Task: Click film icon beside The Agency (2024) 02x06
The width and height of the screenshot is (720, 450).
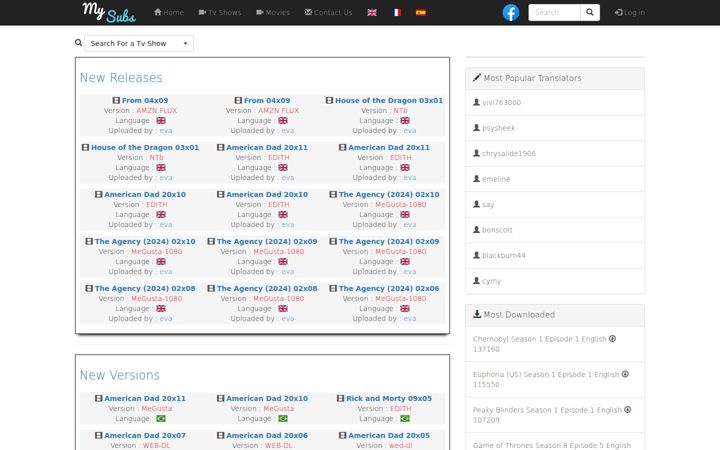Action: [333, 288]
